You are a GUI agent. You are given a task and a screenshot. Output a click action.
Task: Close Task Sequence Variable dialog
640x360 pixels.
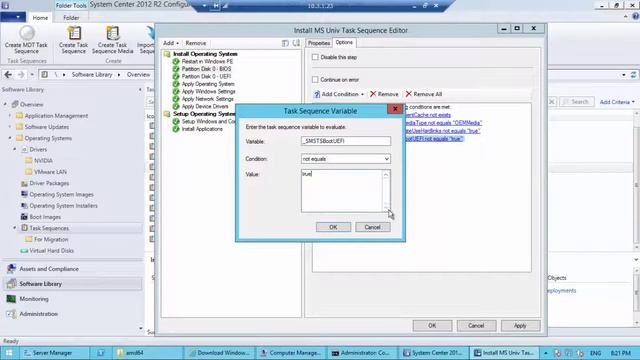(395, 109)
